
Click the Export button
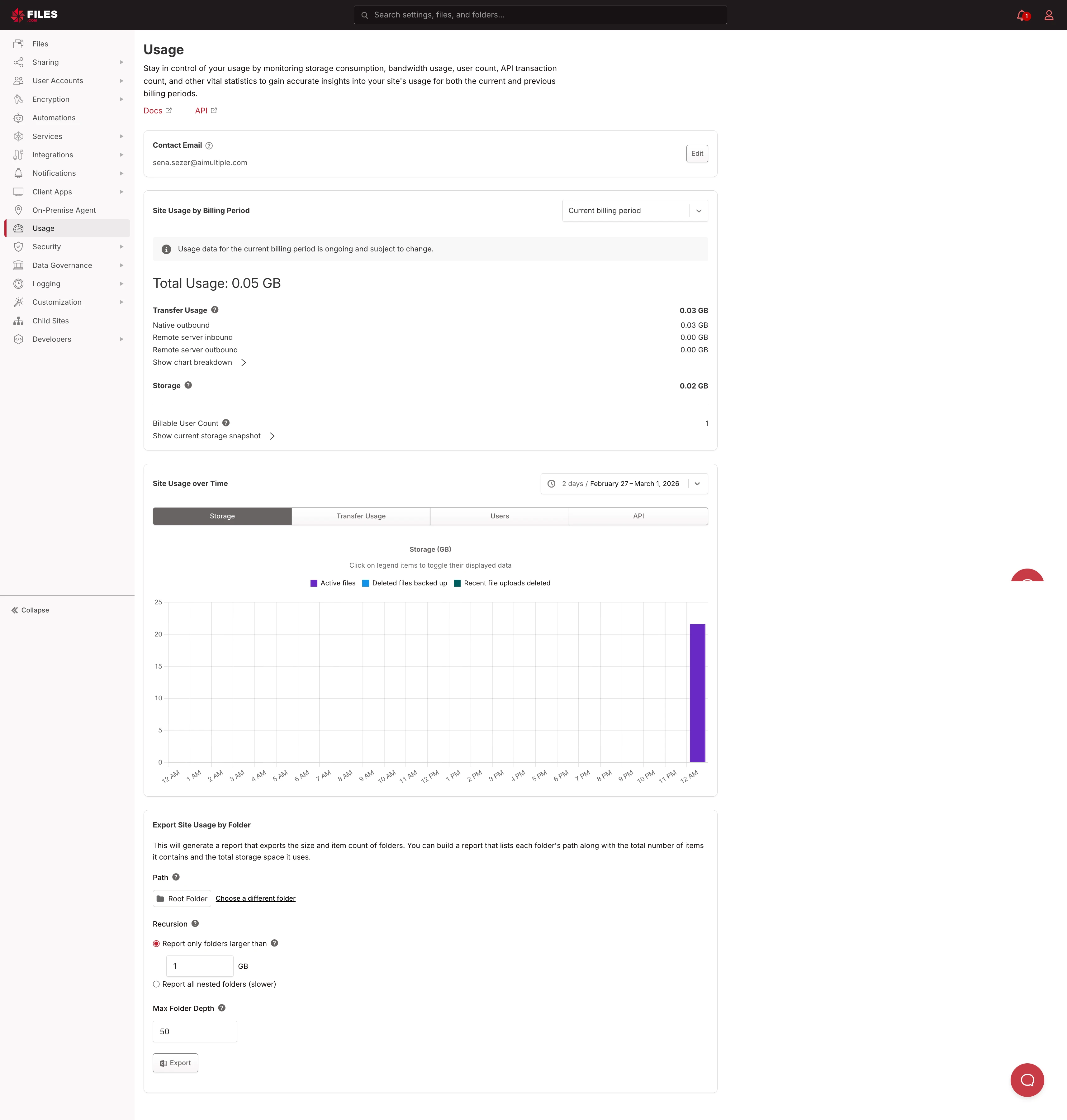[175, 1063]
